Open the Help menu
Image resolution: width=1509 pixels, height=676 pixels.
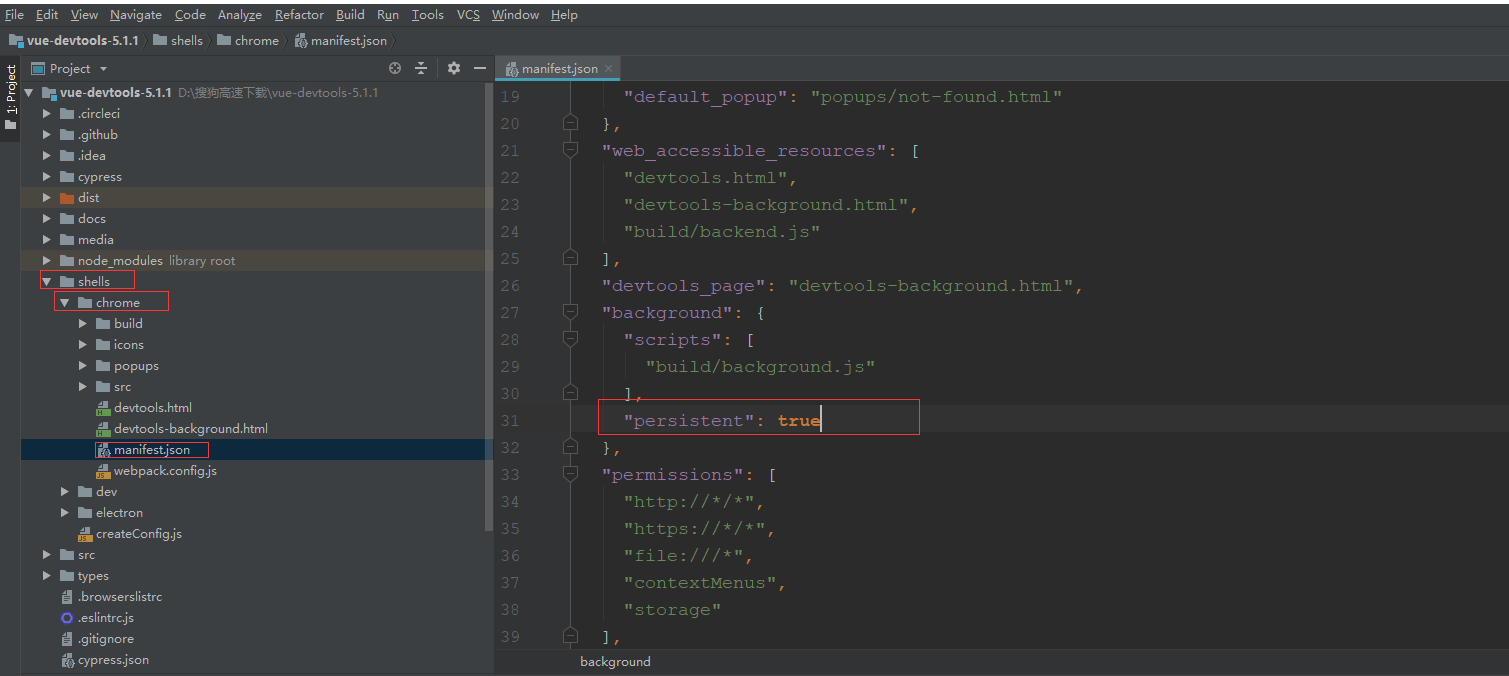(x=564, y=14)
